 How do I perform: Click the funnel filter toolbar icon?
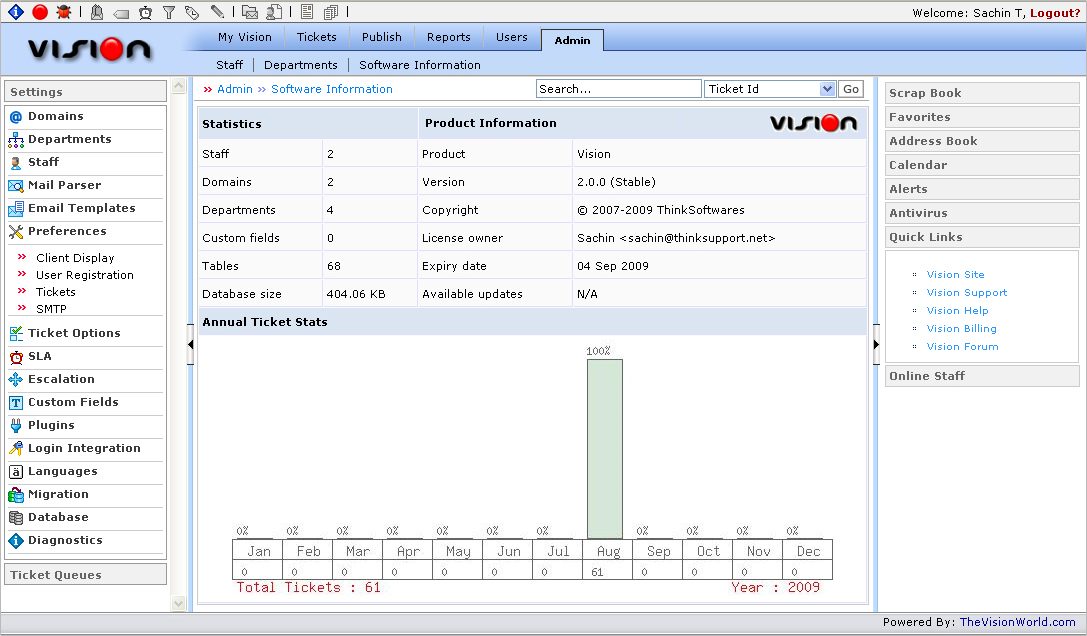click(169, 12)
